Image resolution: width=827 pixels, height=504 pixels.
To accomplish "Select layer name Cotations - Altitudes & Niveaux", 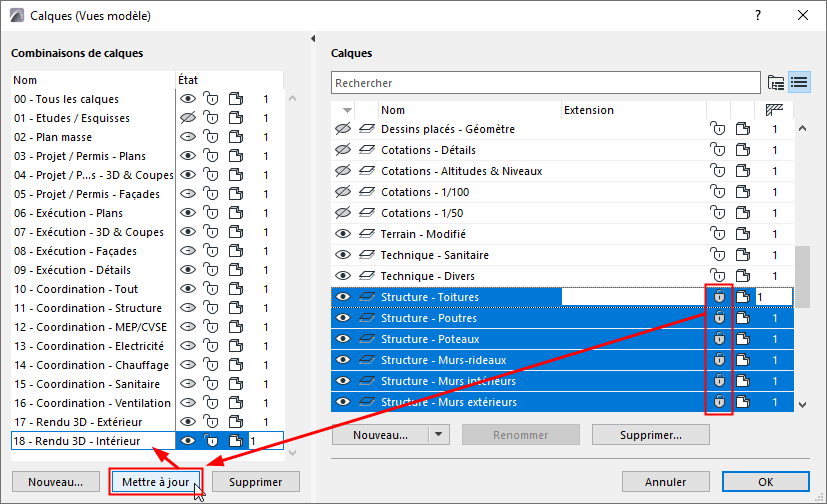I will (461, 171).
